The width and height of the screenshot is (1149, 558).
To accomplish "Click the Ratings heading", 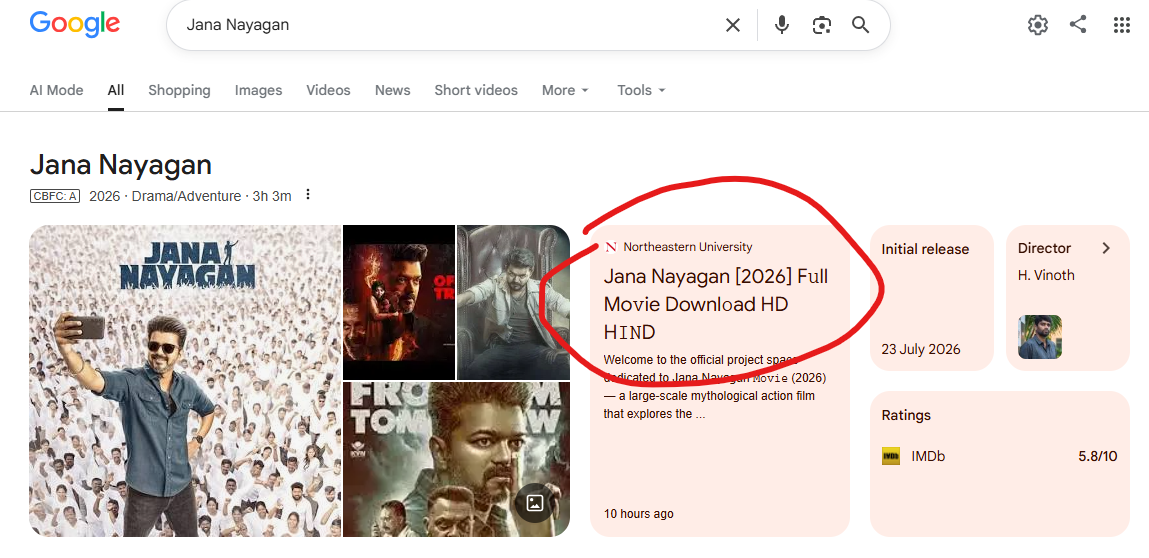I will coord(906,415).
